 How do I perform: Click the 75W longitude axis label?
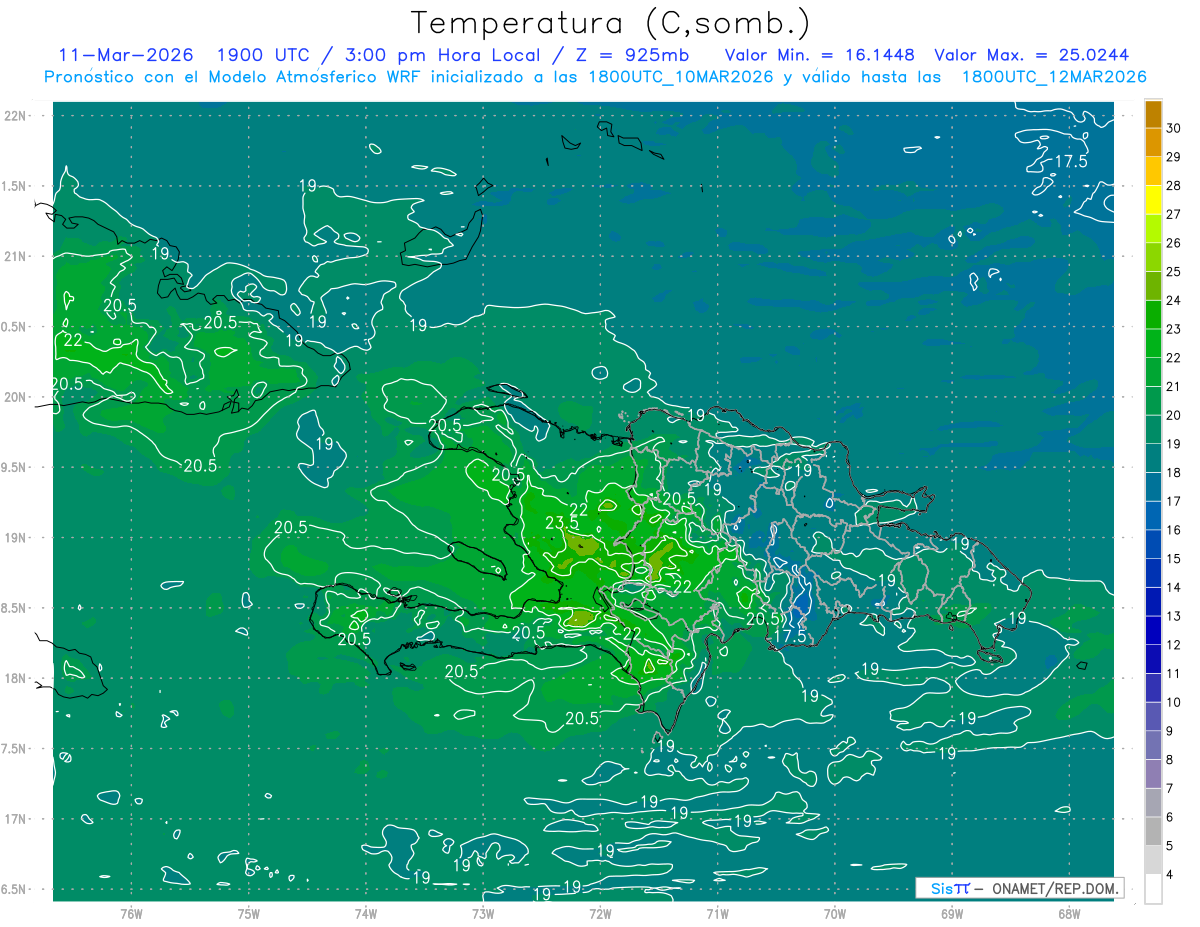tap(248, 913)
